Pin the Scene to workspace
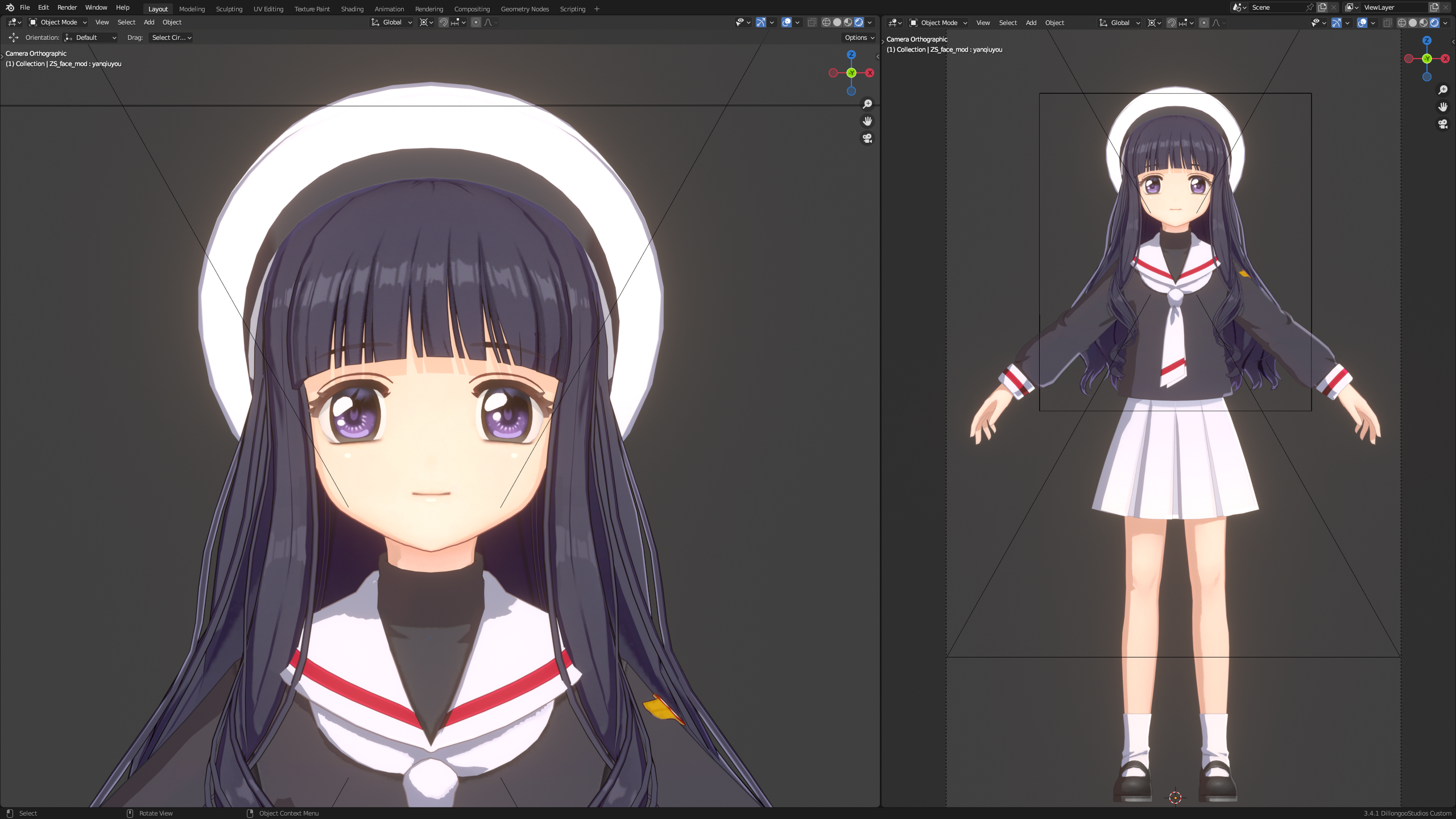The width and height of the screenshot is (1456, 819). (x=1310, y=7)
